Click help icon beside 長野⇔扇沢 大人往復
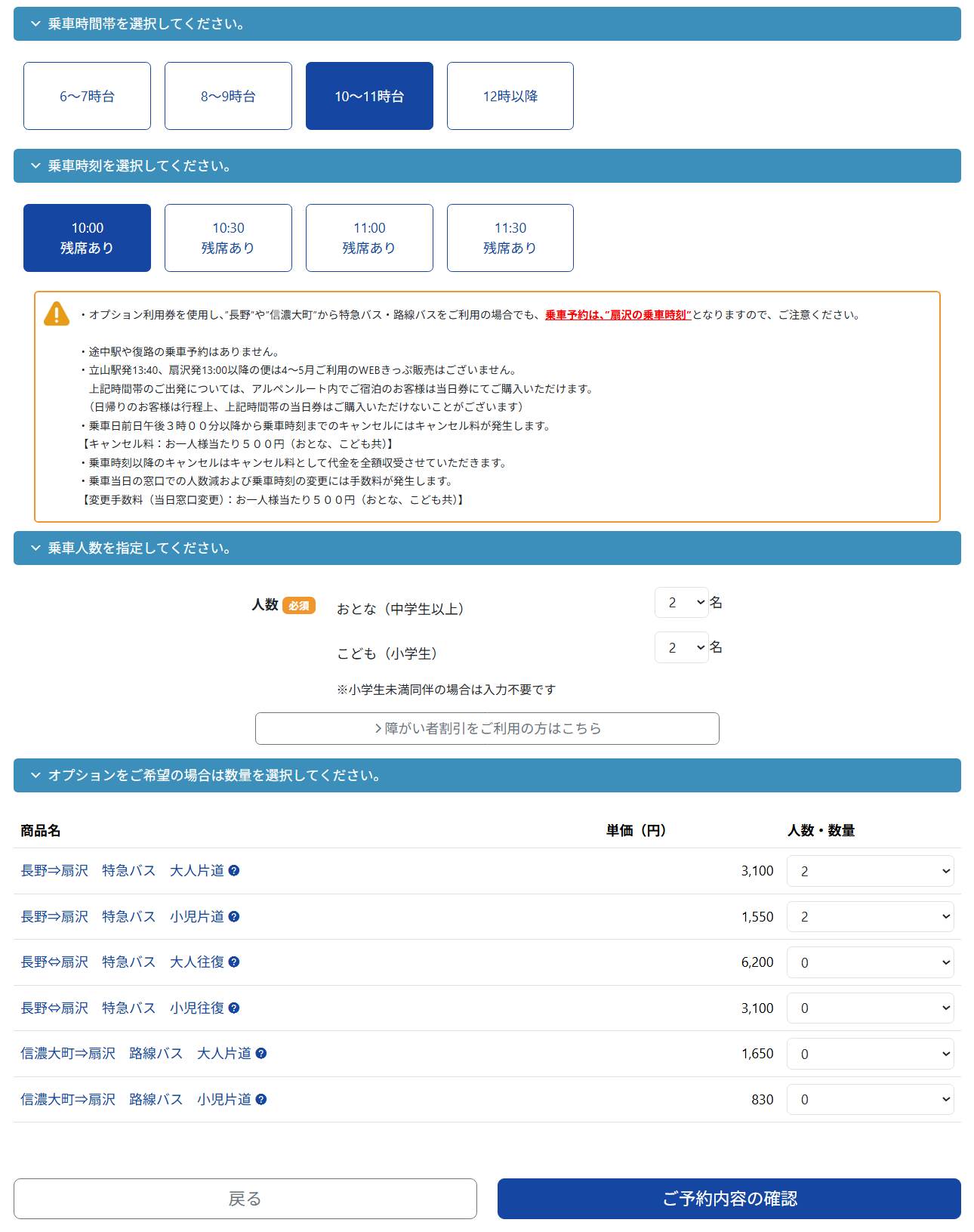 [234, 962]
